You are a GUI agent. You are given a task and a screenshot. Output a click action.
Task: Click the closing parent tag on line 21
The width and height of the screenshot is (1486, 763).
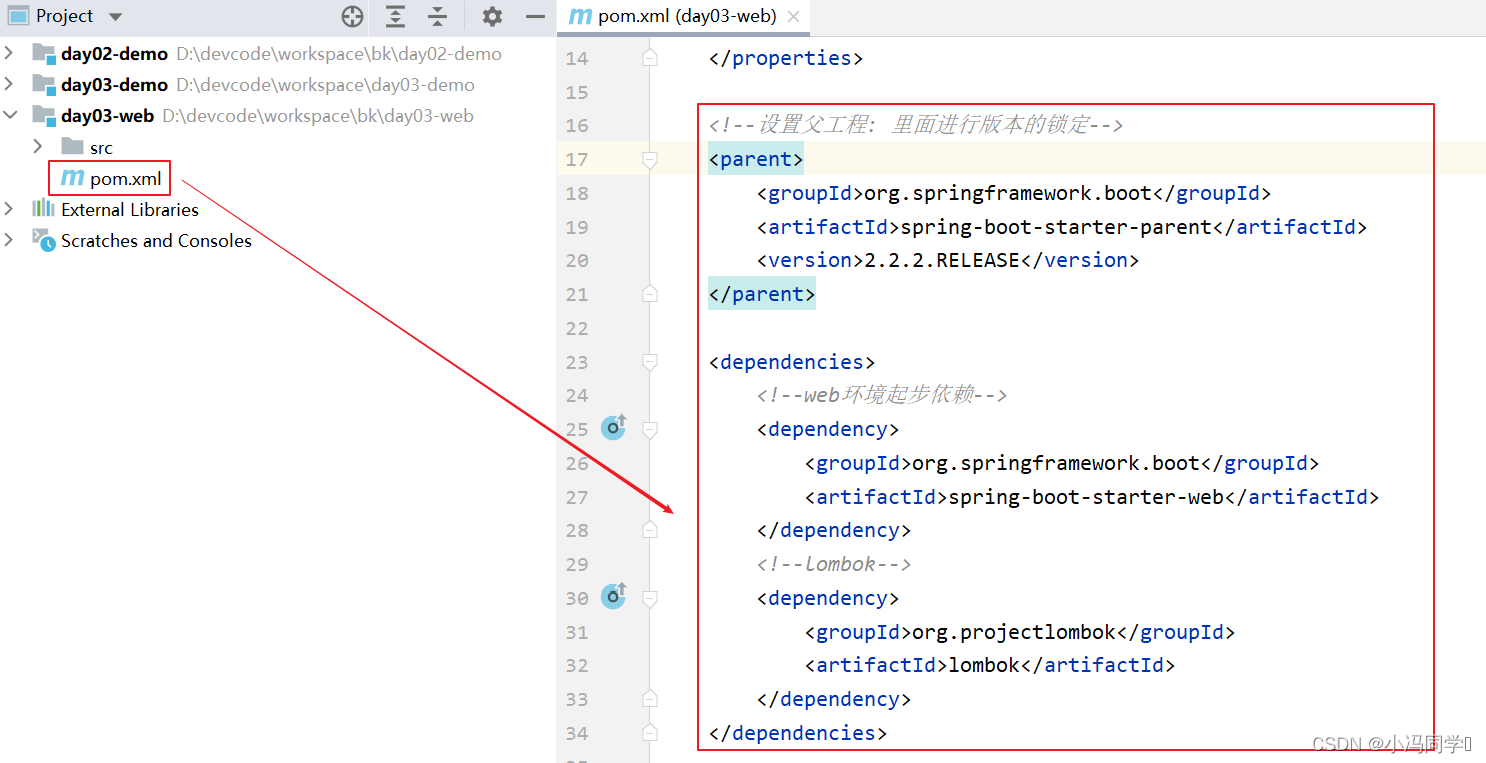coord(762,294)
